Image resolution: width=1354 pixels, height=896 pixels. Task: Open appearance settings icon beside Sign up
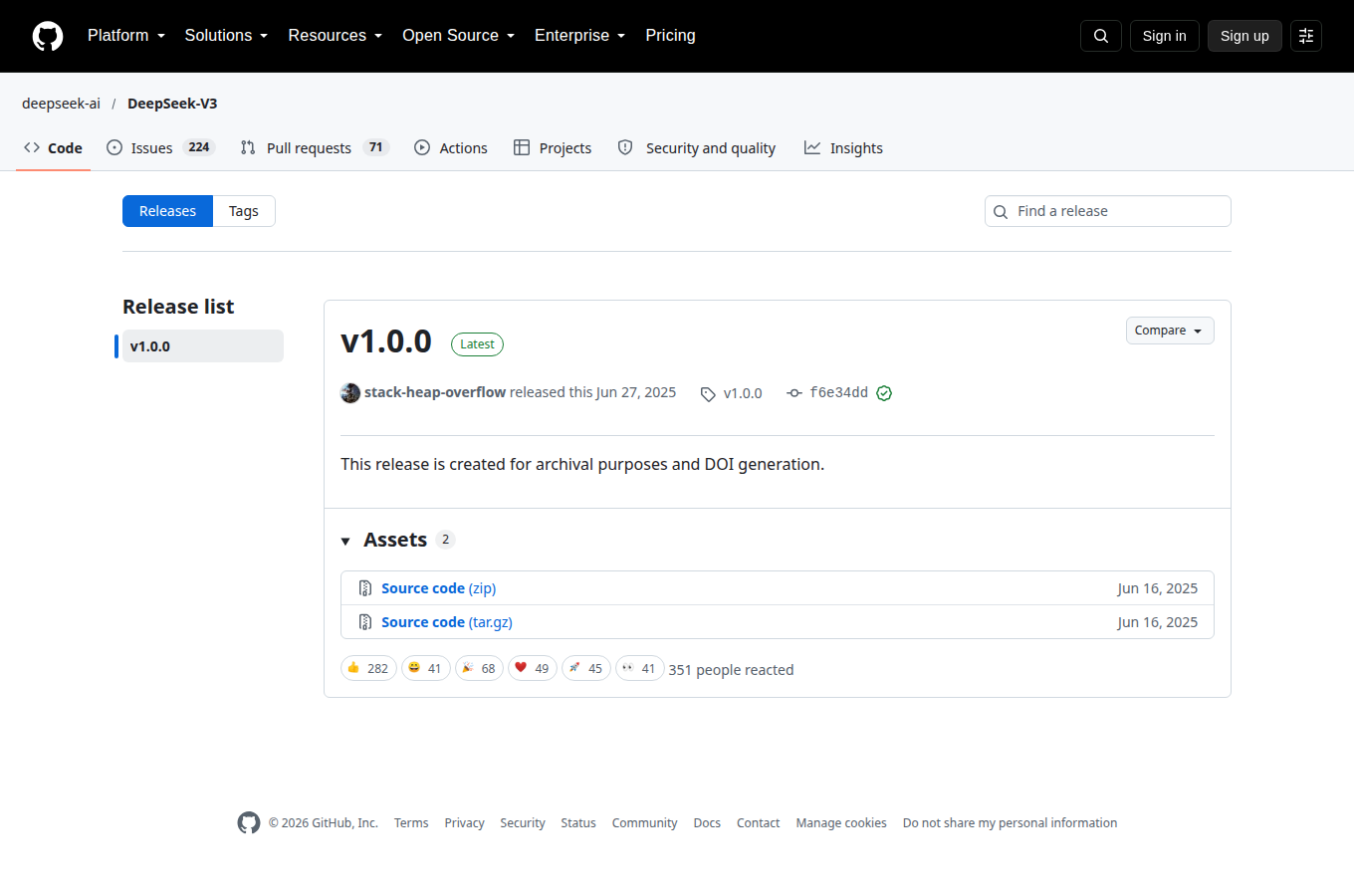(x=1306, y=36)
